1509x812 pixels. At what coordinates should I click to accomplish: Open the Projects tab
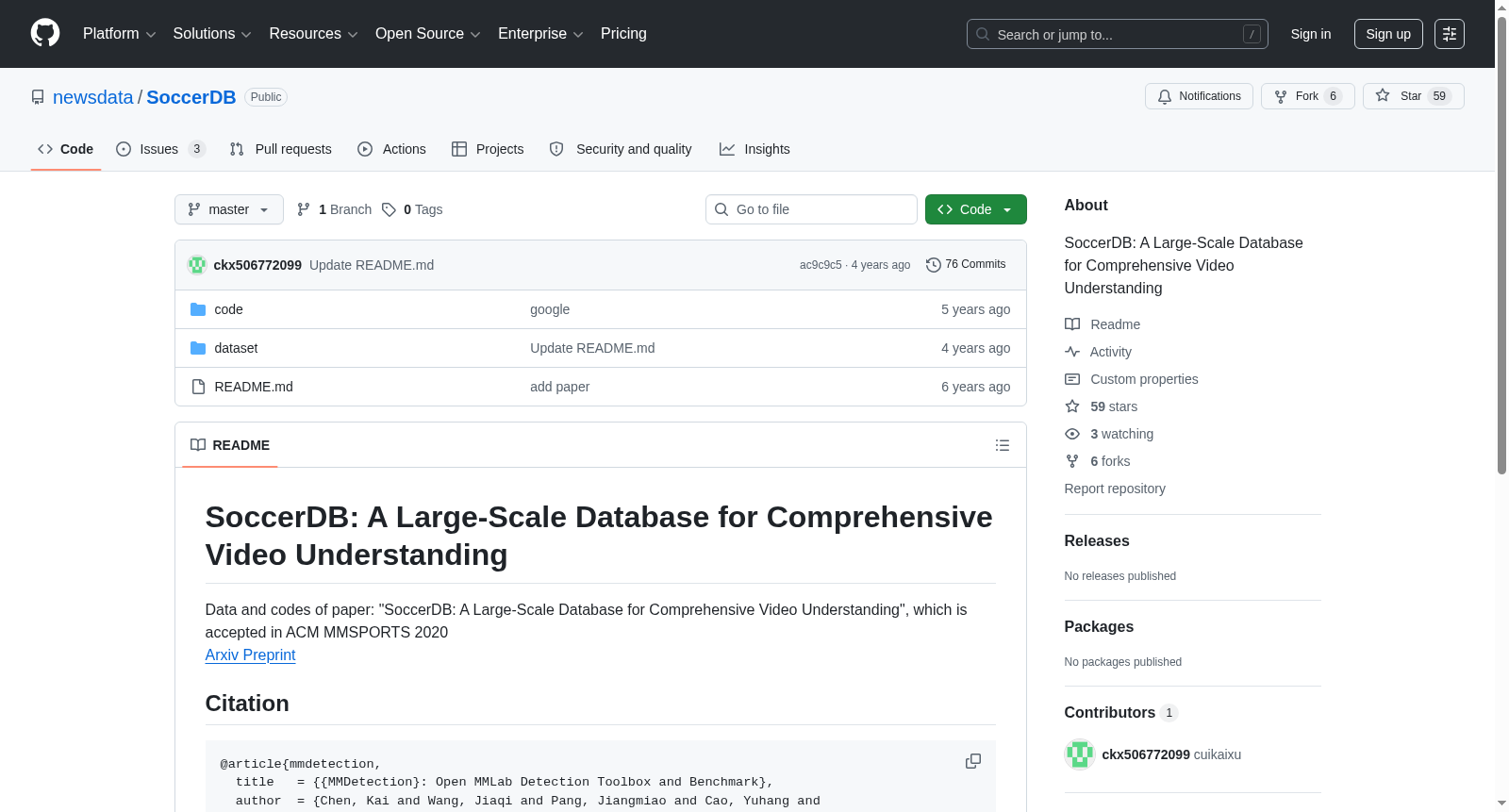click(488, 149)
